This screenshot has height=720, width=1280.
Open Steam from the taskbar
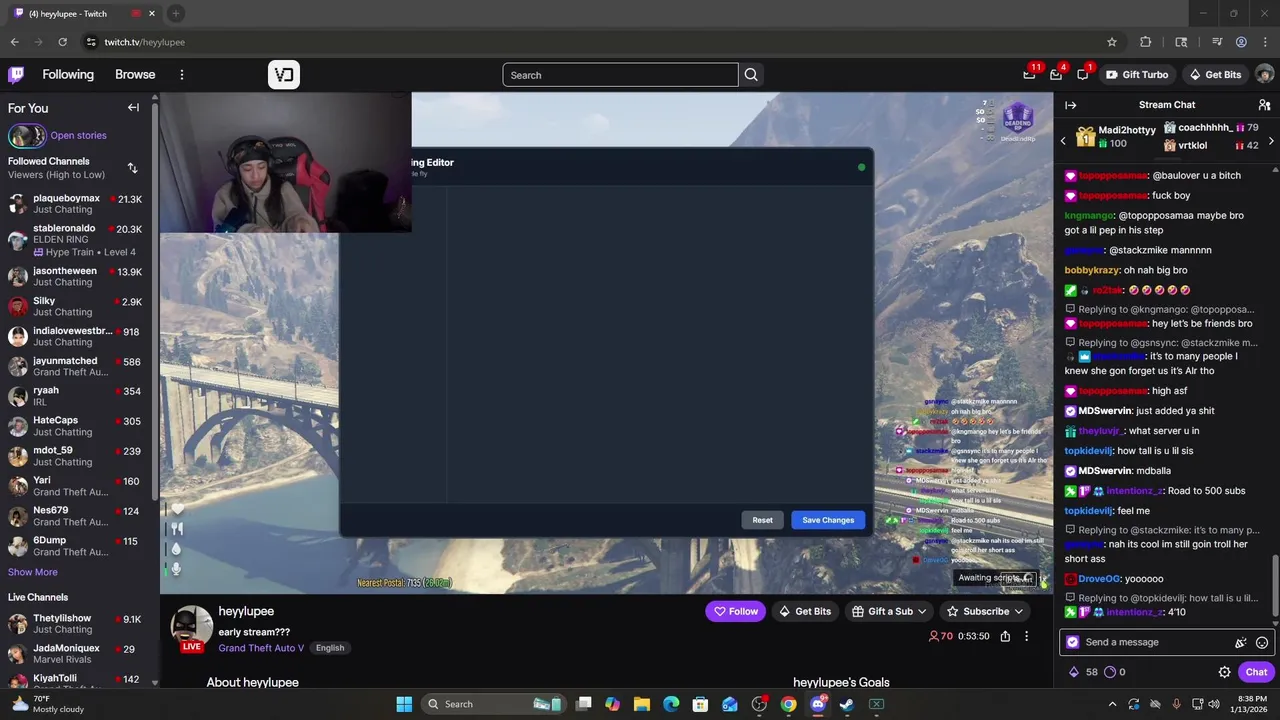[846, 704]
